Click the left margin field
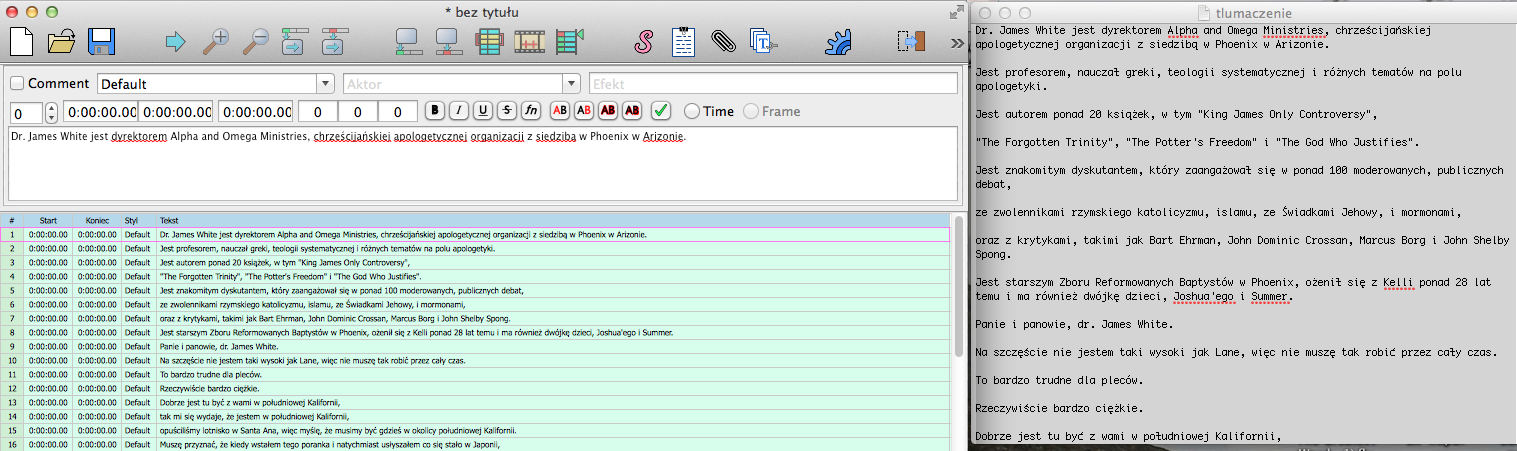The width and height of the screenshot is (1517, 451). click(x=319, y=112)
